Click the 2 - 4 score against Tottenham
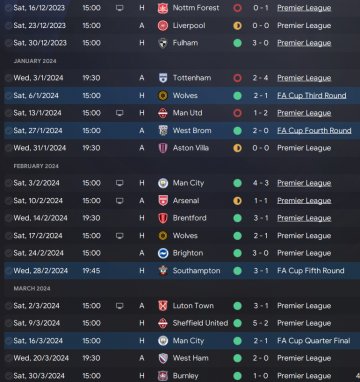360x382 pixels. pyautogui.click(x=260, y=78)
